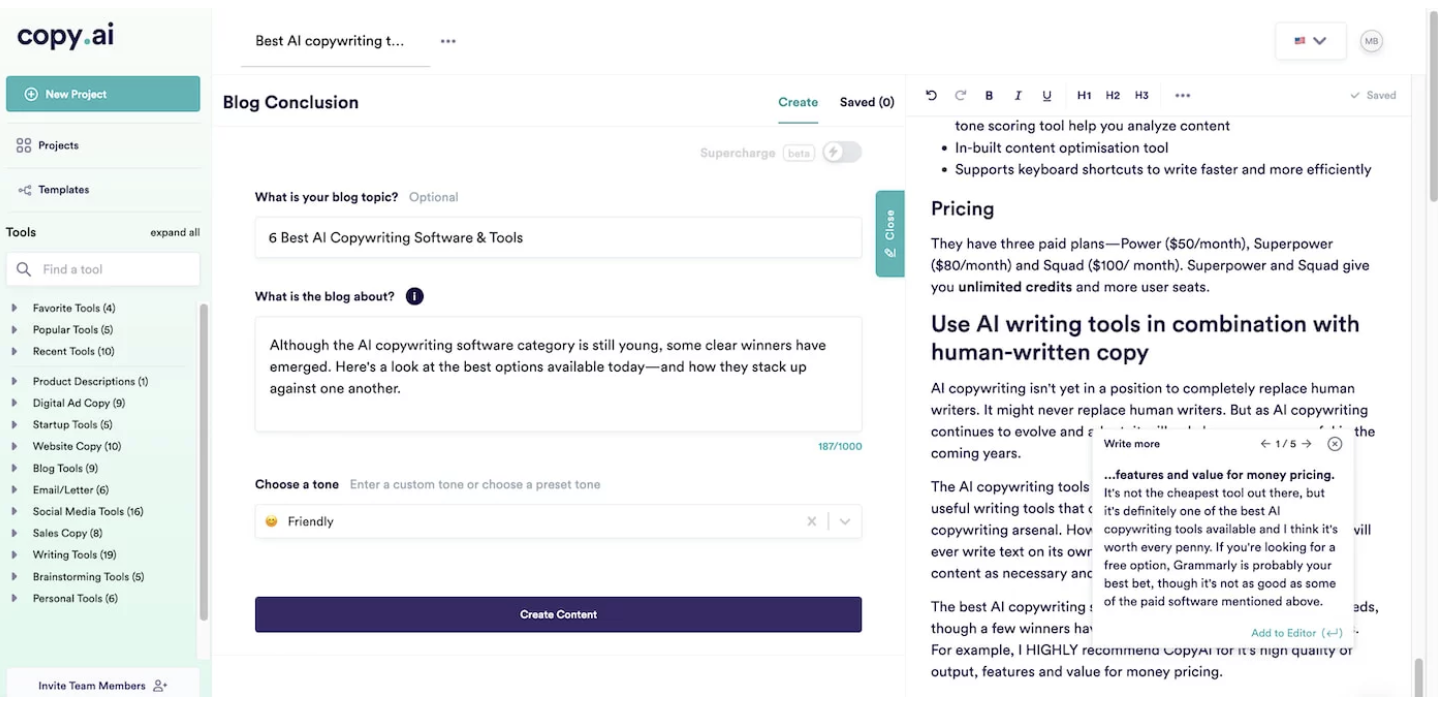Apply bold formatting with the B icon
1438x706 pixels.
pos(989,96)
